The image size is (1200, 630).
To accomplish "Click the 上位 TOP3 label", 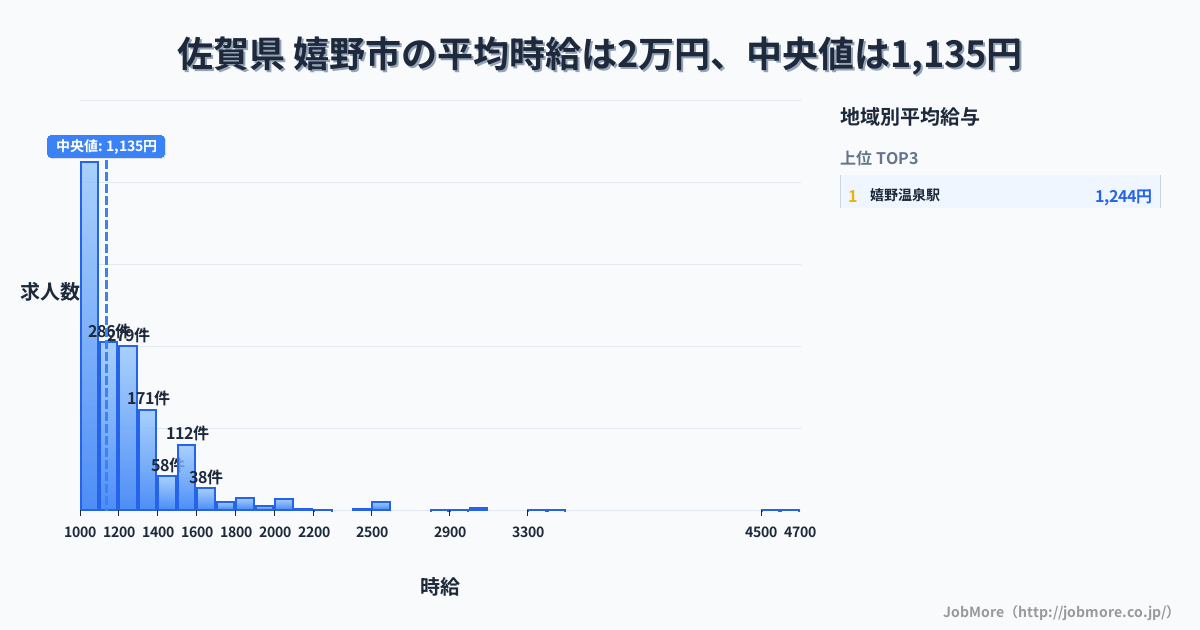I will [x=879, y=158].
